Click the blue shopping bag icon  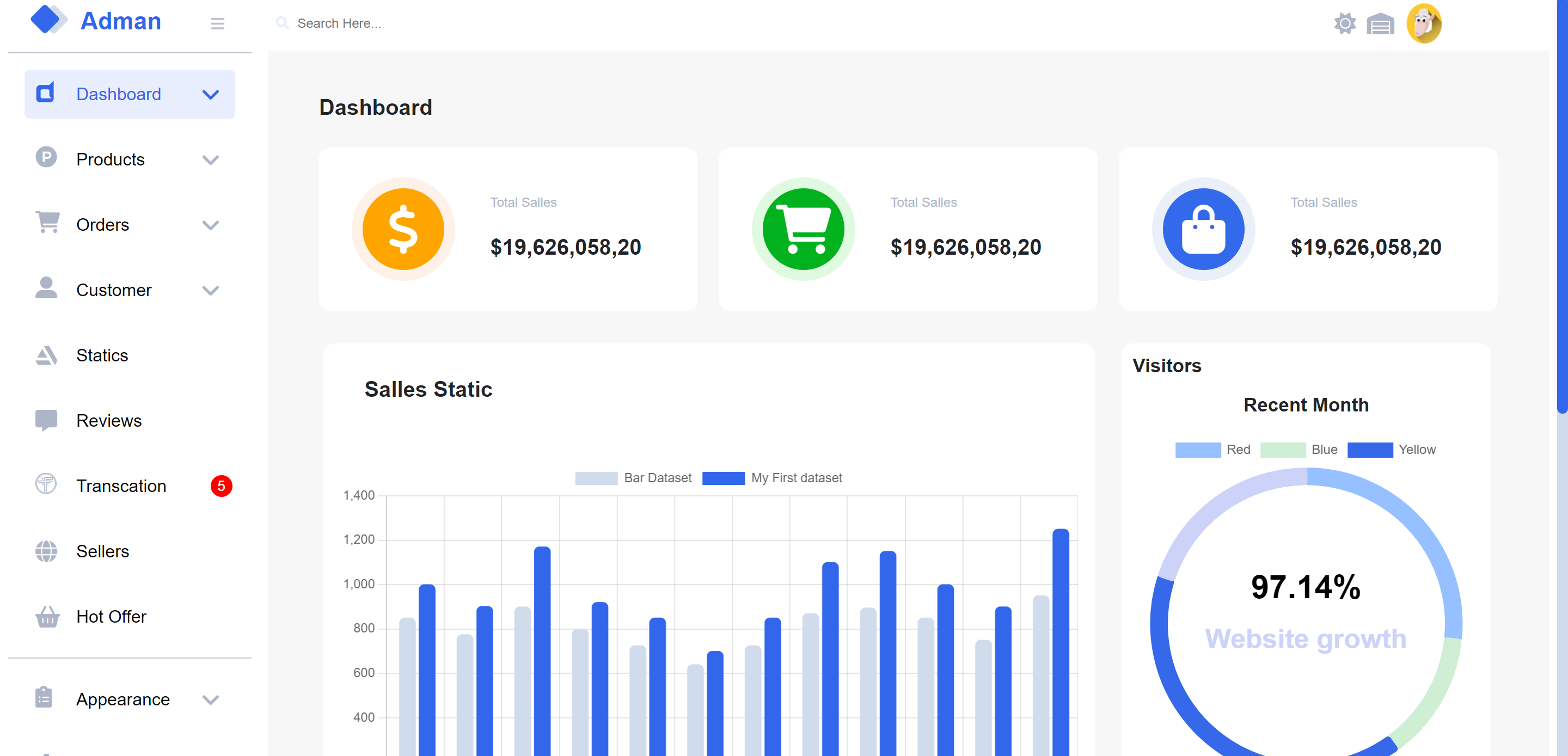coord(1203,229)
